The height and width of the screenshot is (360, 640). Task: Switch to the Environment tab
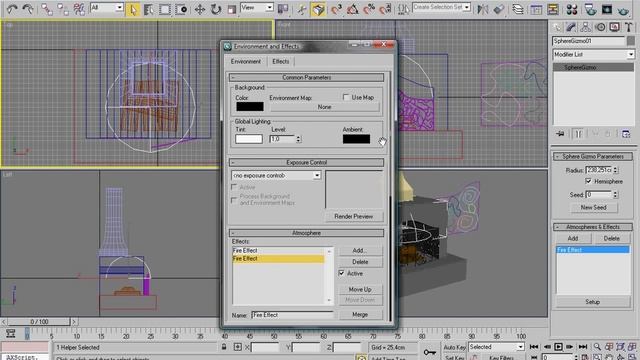click(245, 61)
